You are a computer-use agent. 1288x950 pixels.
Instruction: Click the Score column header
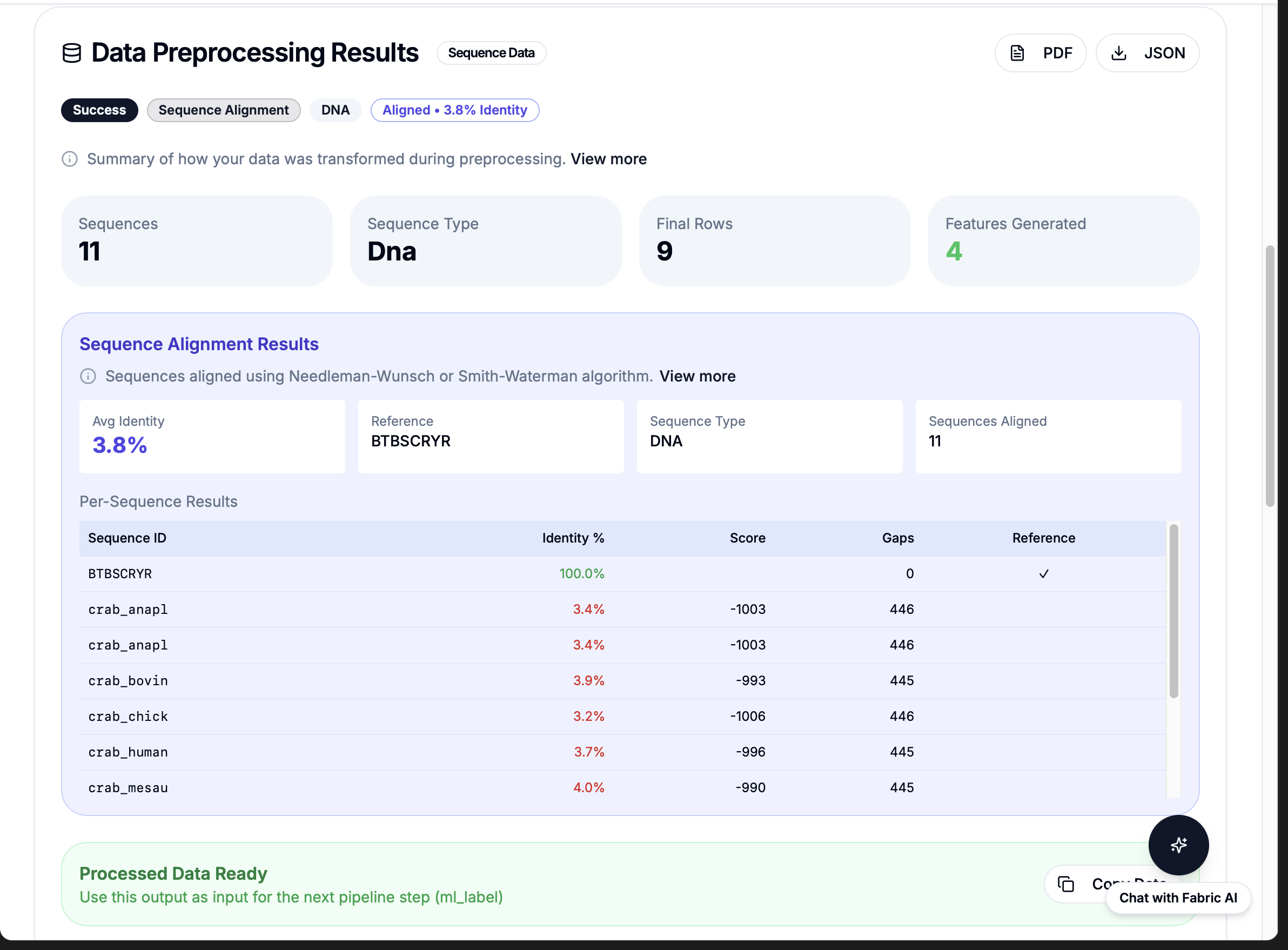pos(748,538)
